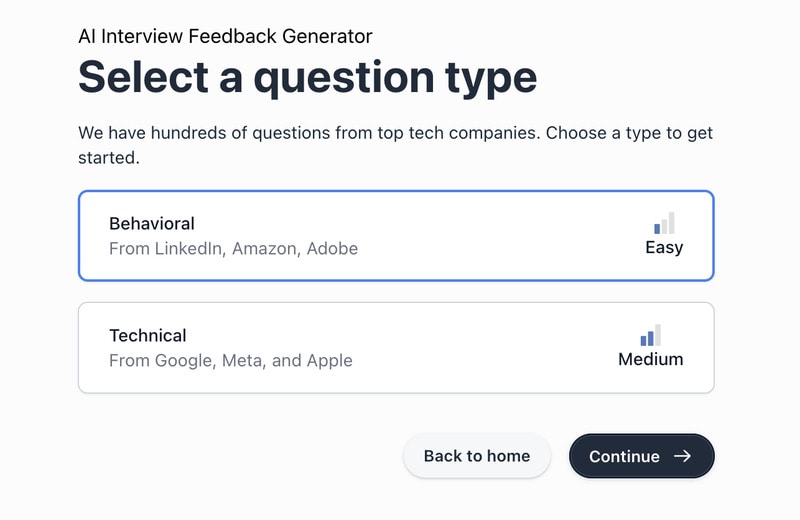This screenshot has width=800, height=520.
Task: Click the word "LinkedIn" under Behavioral
Action: [188, 249]
